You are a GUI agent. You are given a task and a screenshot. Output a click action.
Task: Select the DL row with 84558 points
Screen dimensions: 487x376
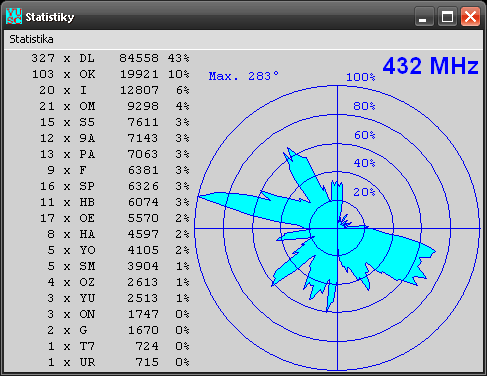[110, 58]
